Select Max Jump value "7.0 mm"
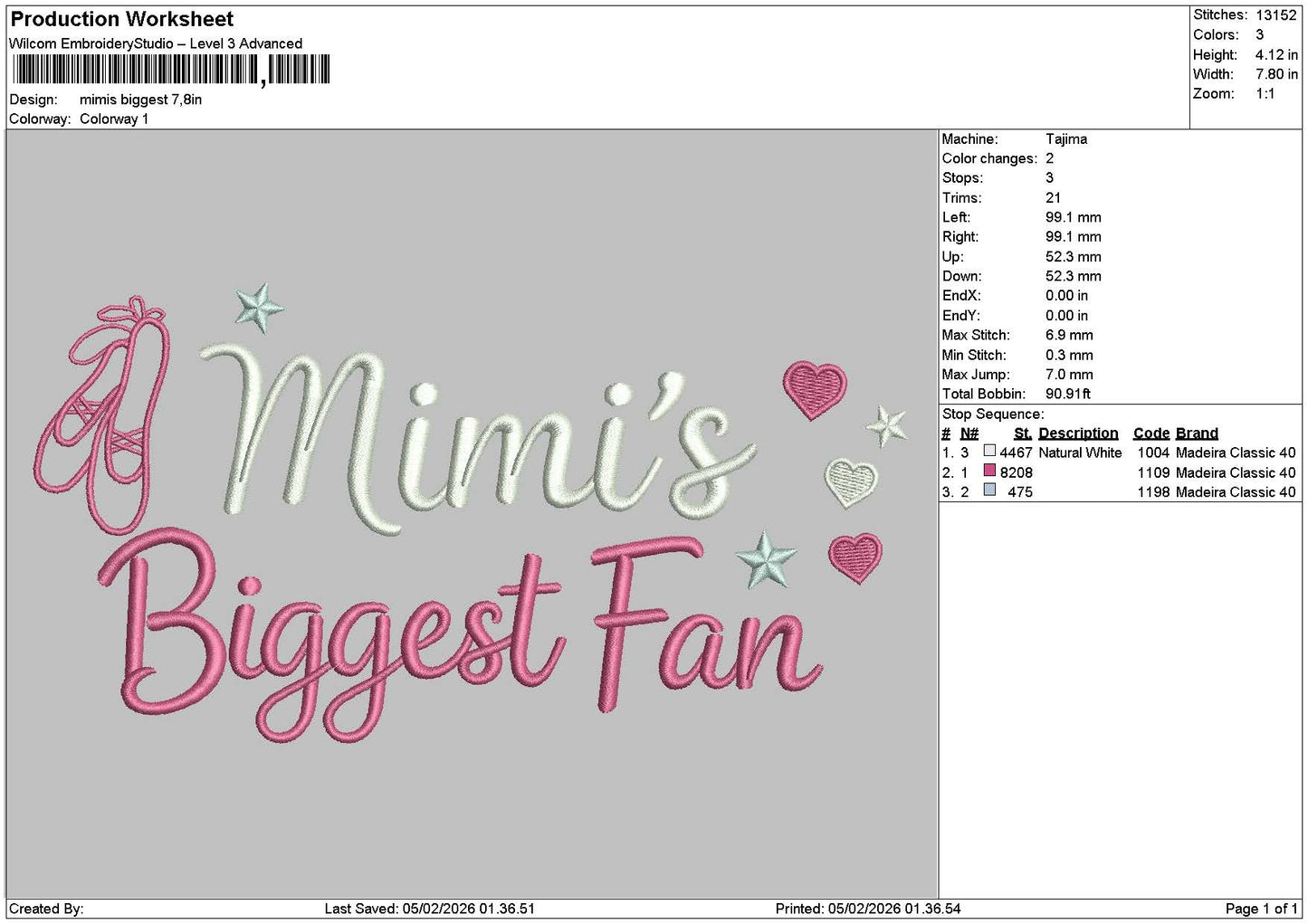The height and width of the screenshot is (924, 1308). 1069,374
